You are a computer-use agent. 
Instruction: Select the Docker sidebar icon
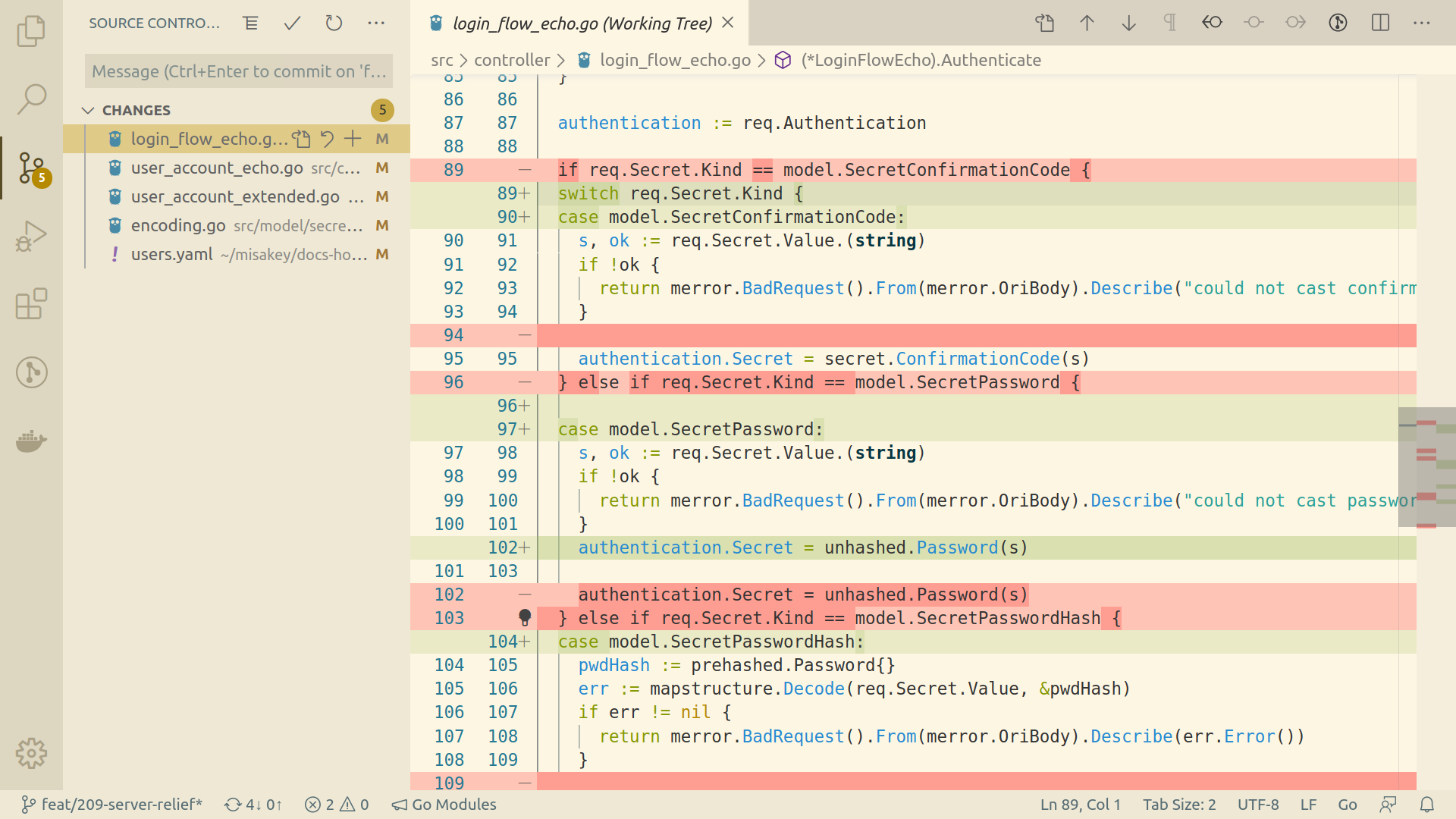pos(30,441)
